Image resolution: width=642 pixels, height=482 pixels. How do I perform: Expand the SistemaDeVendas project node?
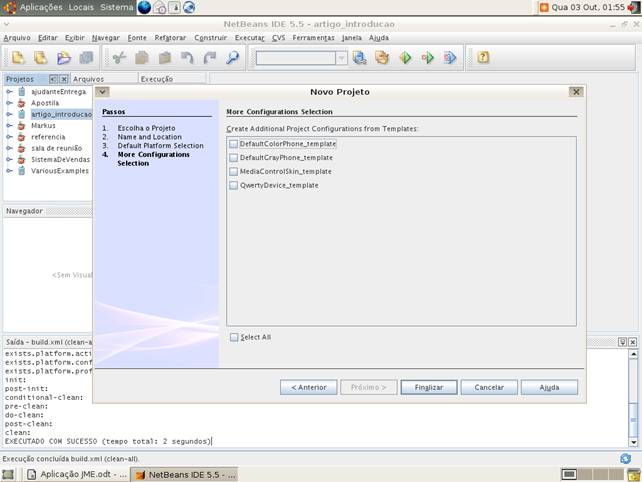9,159
